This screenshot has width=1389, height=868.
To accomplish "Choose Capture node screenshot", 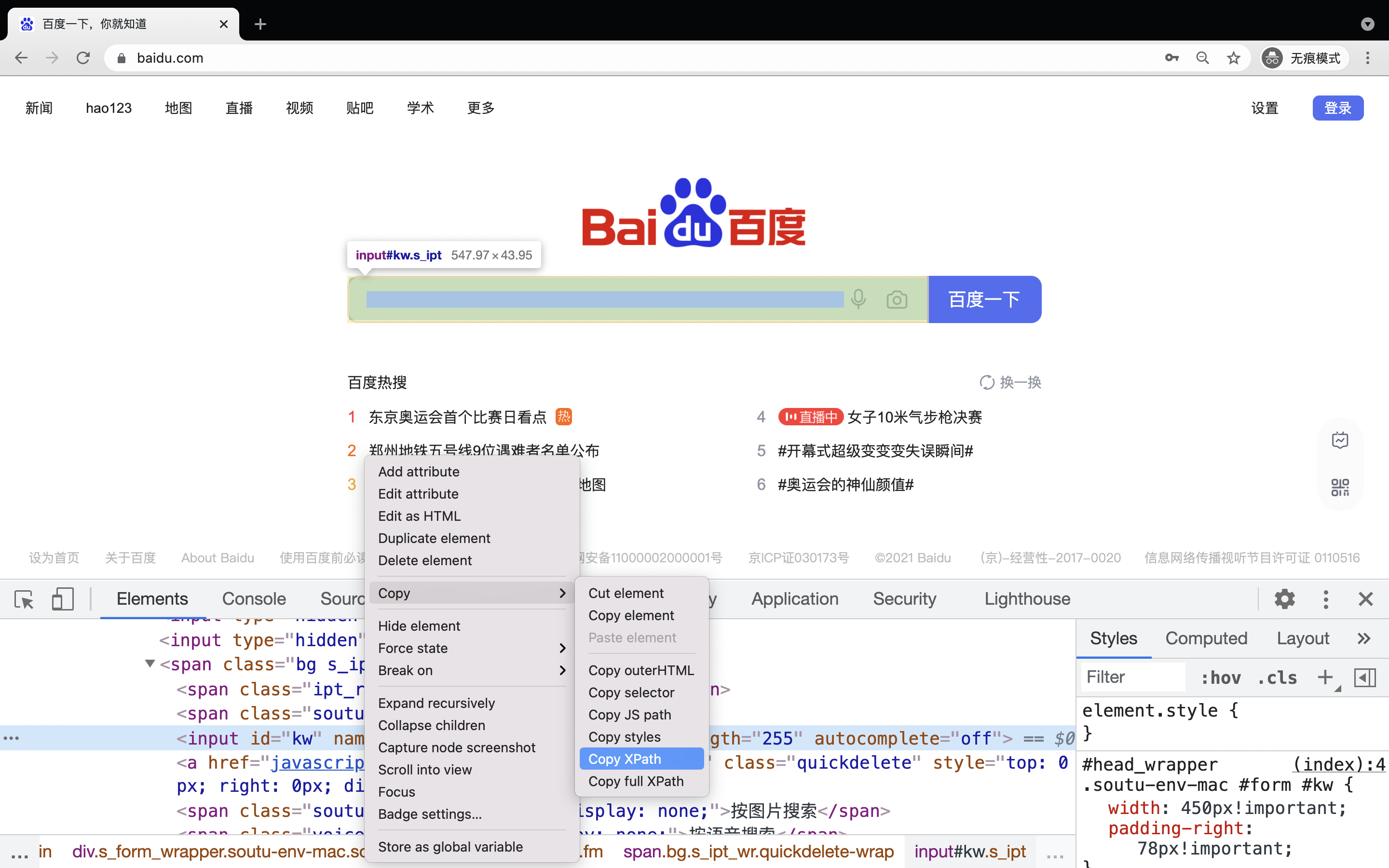I will [x=472, y=747].
